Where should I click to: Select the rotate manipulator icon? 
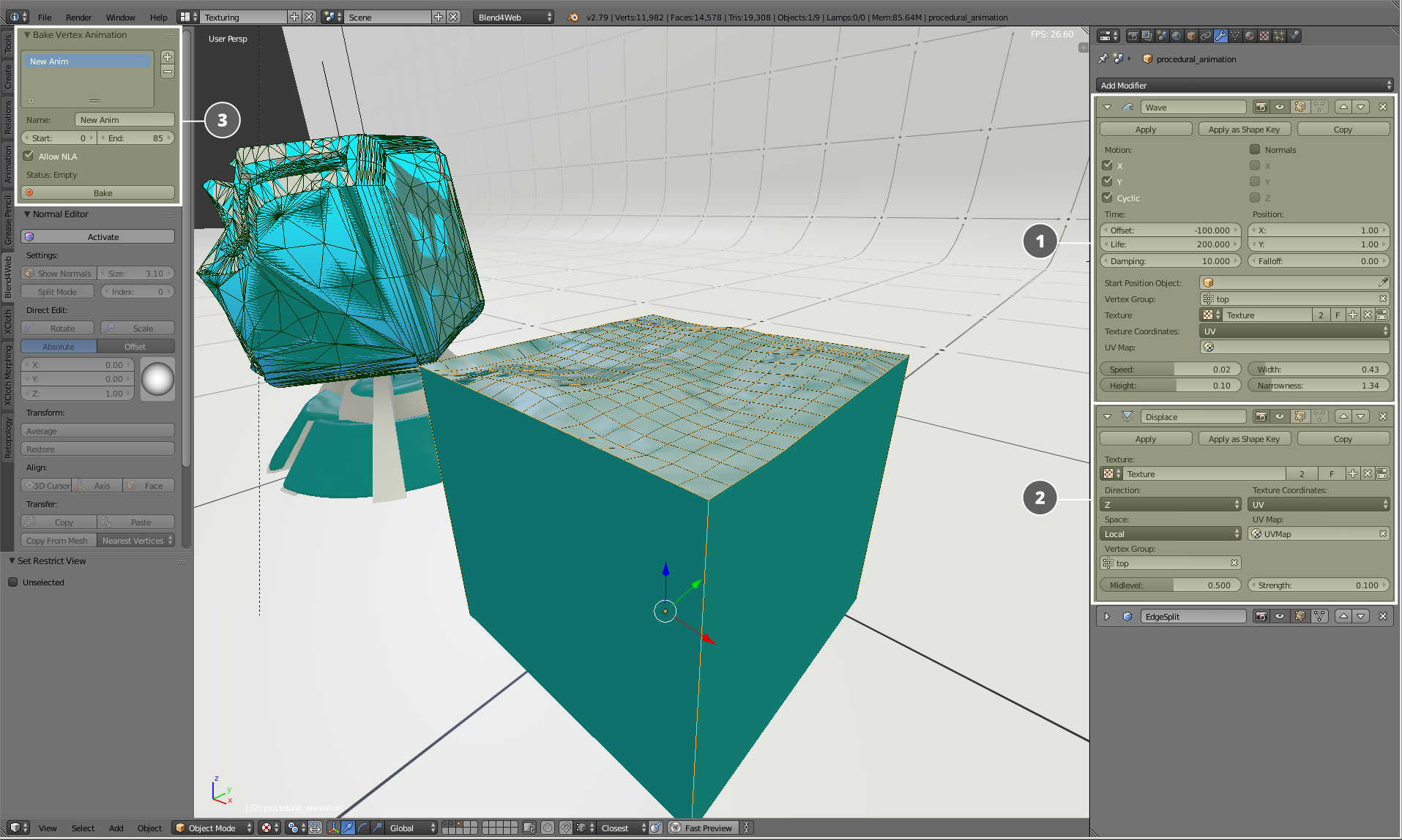[x=362, y=828]
